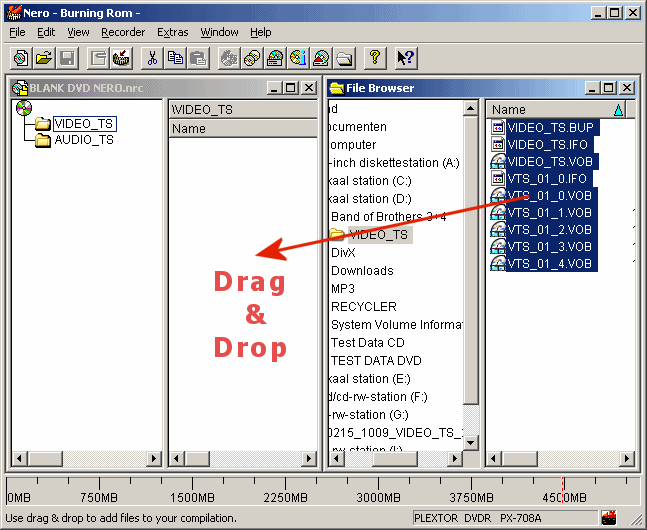Open the compilation info toolbar icon
This screenshot has width=647, height=530.
coord(98,58)
